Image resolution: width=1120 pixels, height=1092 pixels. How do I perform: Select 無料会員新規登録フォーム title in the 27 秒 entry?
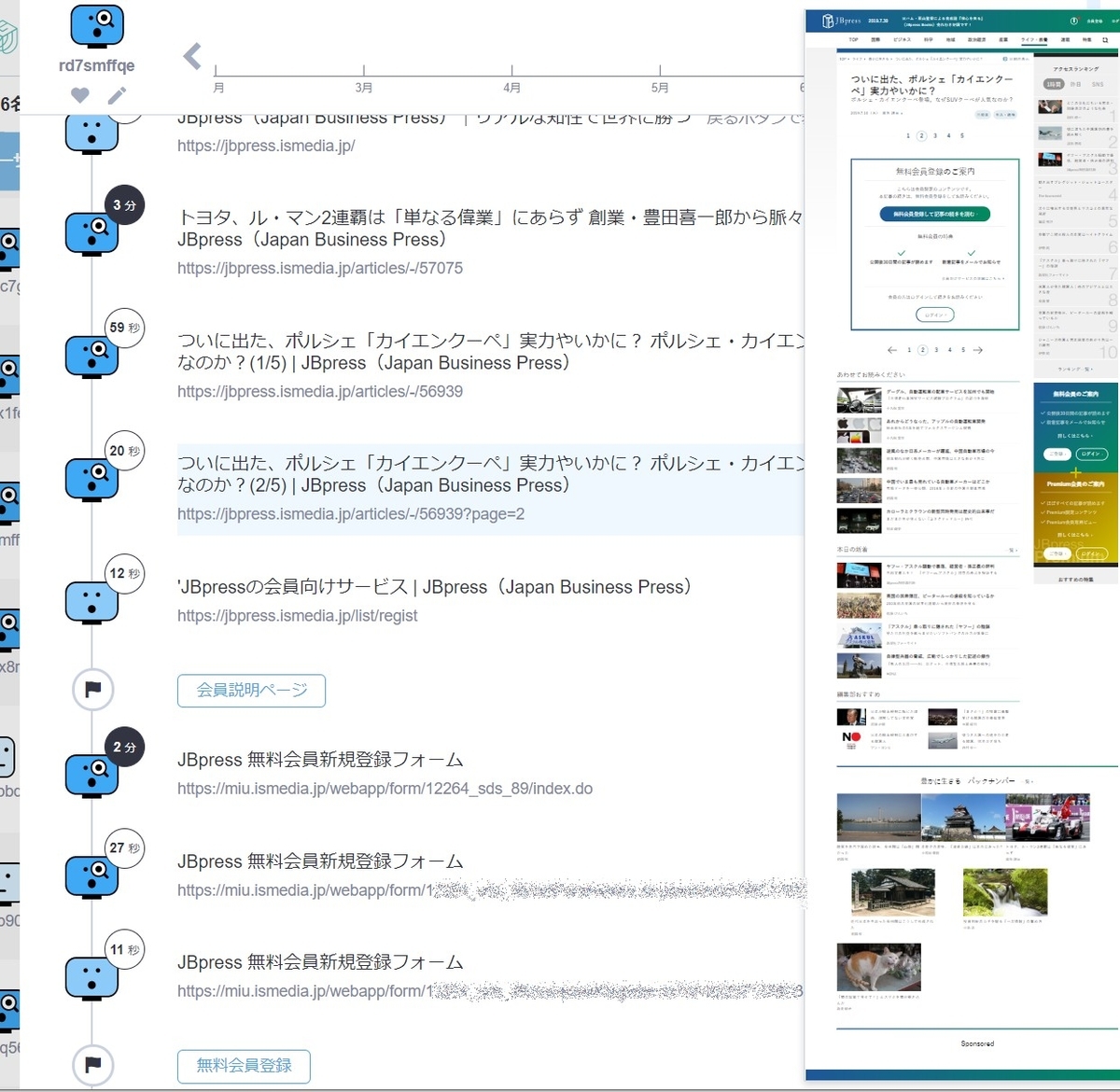click(x=320, y=861)
